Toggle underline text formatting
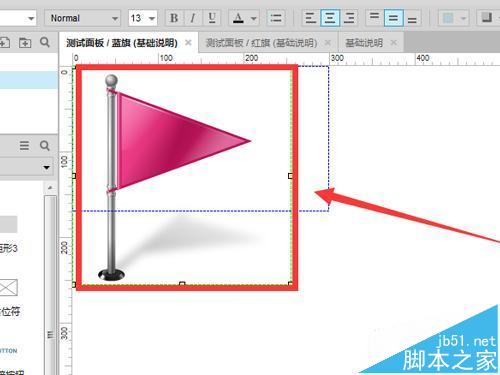The height and width of the screenshot is (375, 500). 212,18
